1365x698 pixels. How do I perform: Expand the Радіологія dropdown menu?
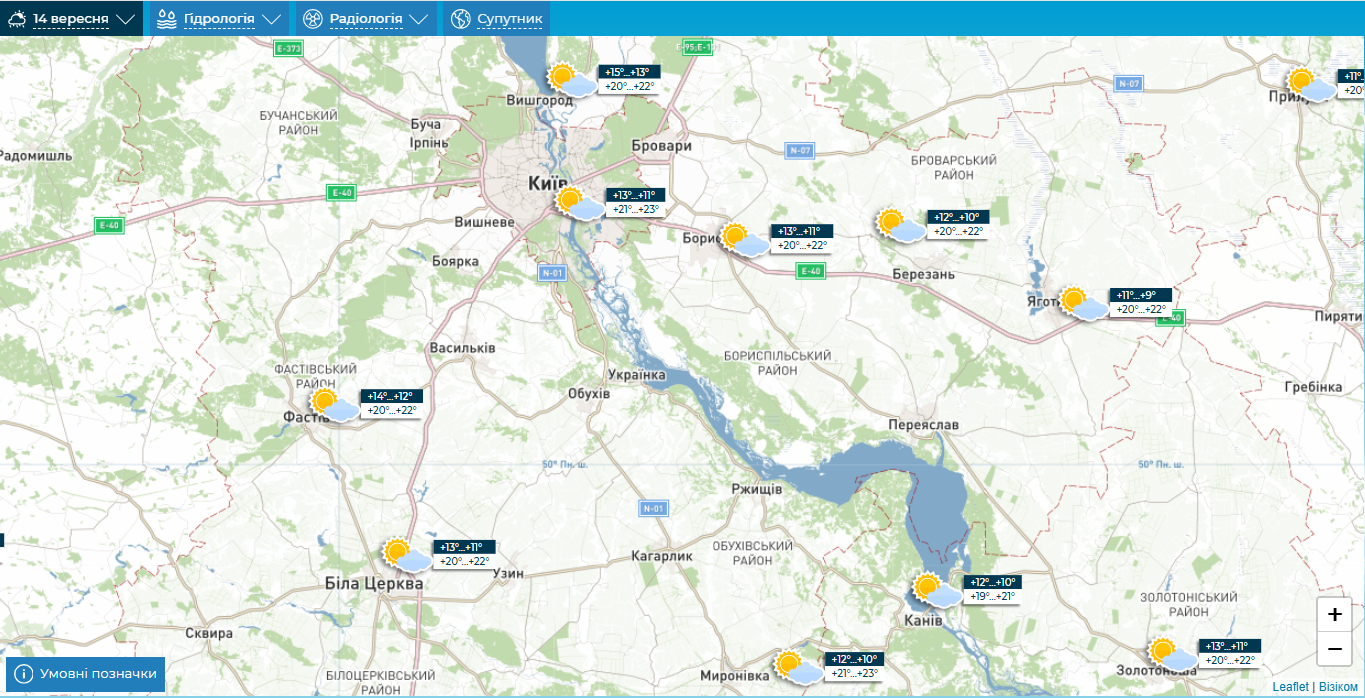click(x=366, y=19)
